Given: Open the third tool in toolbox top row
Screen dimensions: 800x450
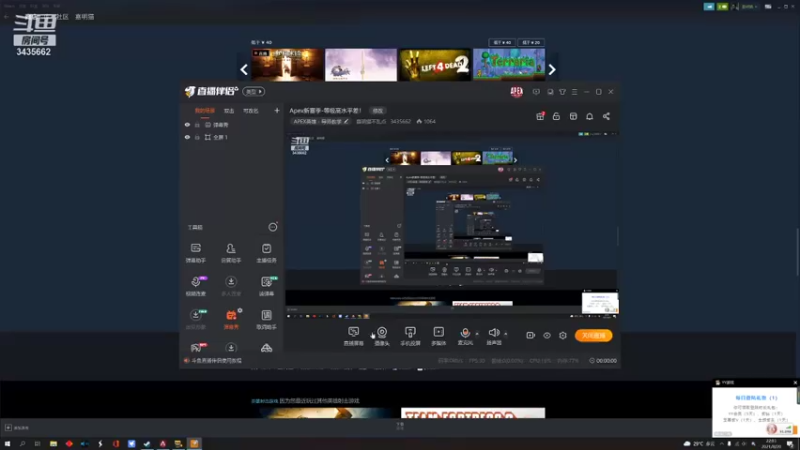Looking at the screenshot, I should (266, 253).
